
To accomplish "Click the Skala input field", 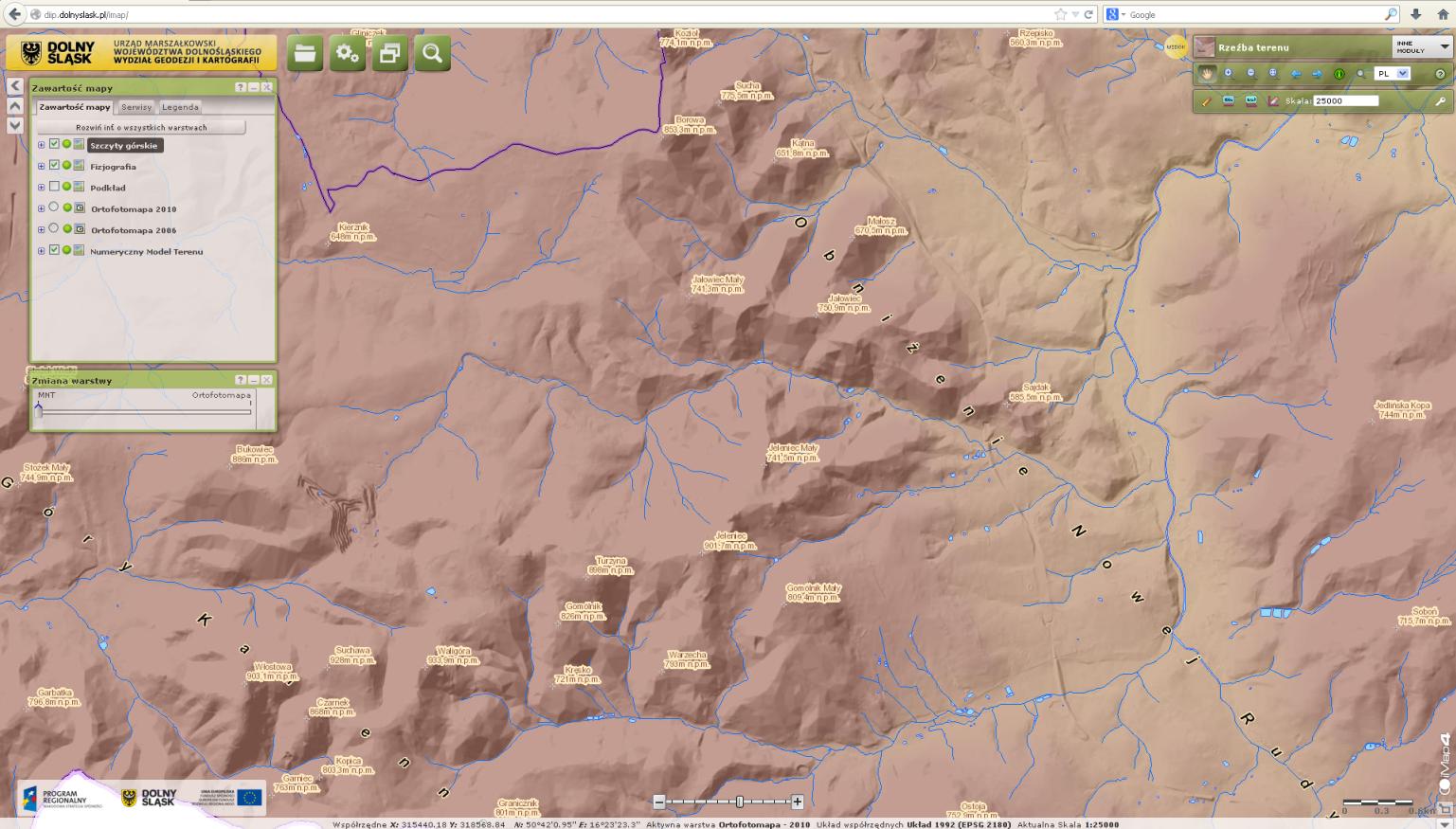I will click(1346, 100).
